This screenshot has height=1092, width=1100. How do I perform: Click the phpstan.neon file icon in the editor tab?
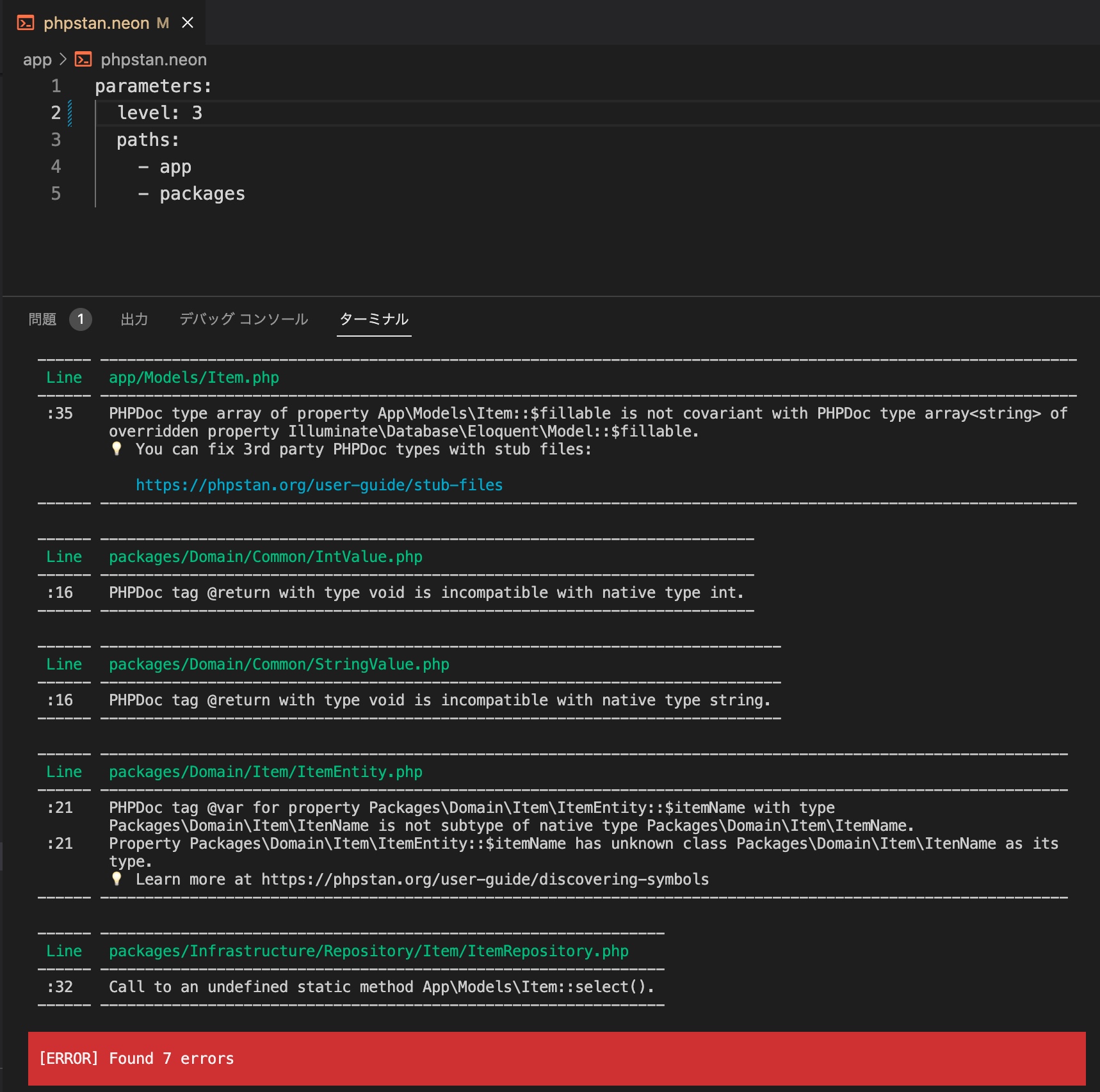click(x=24, y=23)
